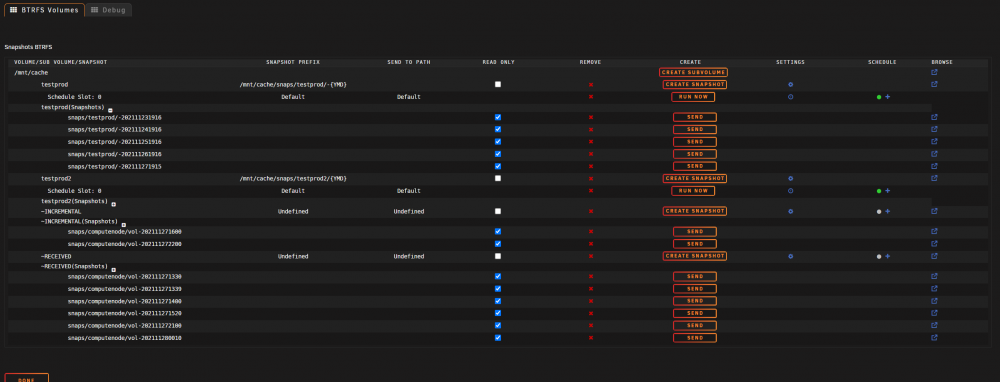The height and width of the screenshot is (382, 1000).
Task: Browse snapshot snaps/testprod/-202111241916
Action: coord(934,129)
